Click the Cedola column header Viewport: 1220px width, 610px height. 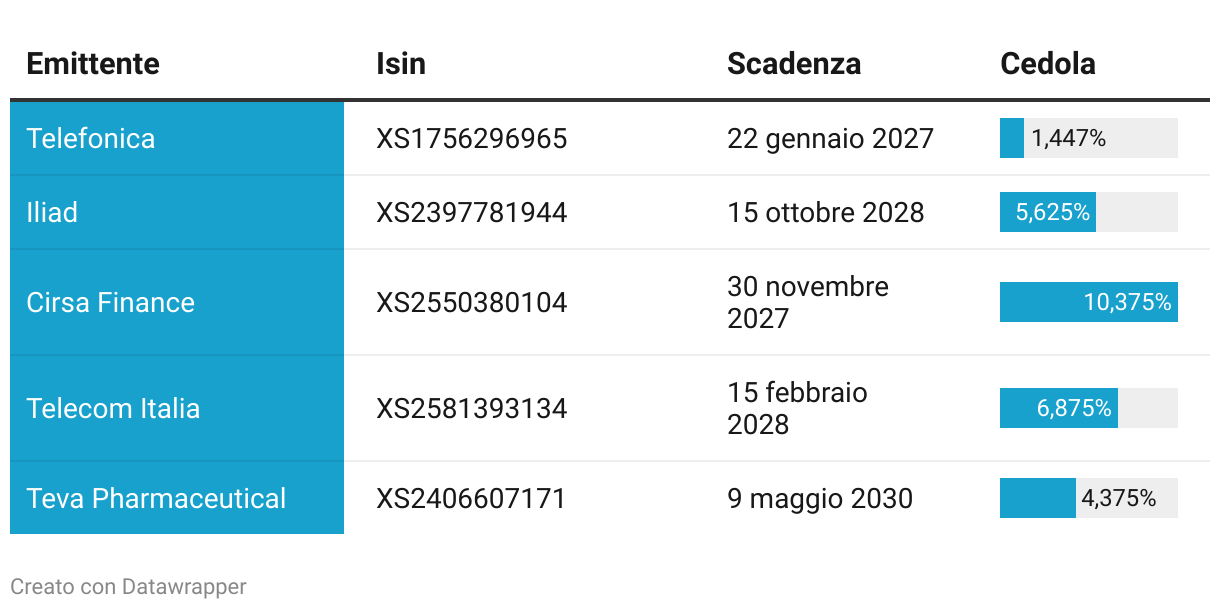[x=1048, y=64]
